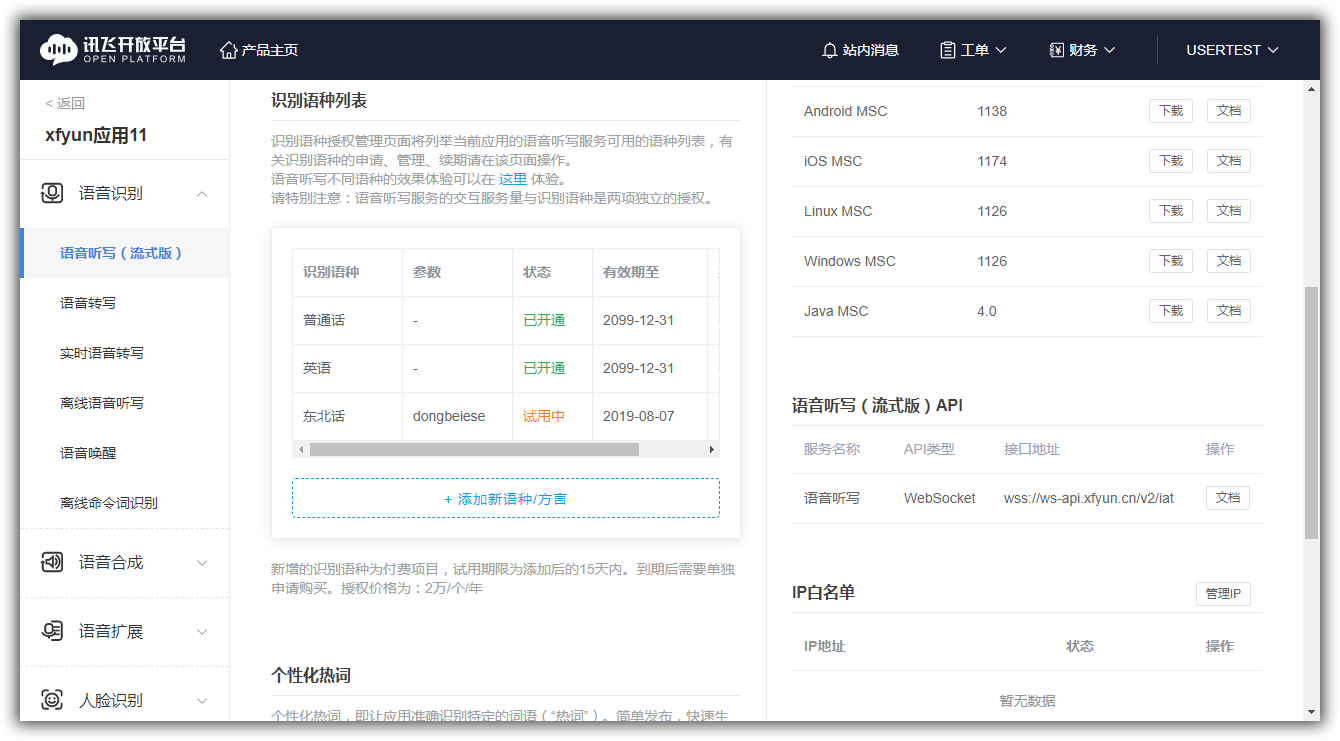The width and height of the screenshot is (1340, 741).
Task: Click the 东北话 language cell
Action: (x=324, y=416)
